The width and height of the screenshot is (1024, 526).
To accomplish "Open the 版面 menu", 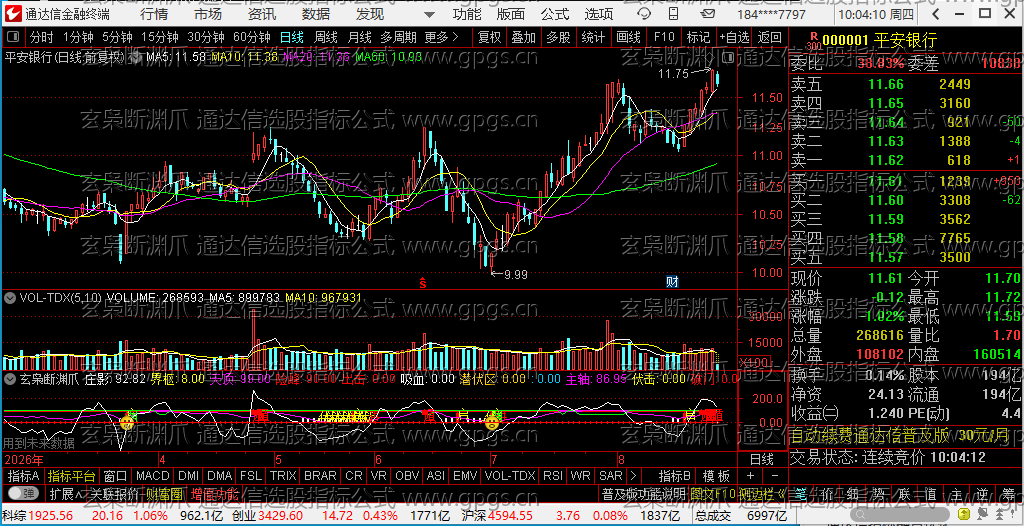I will coord(511,14).
